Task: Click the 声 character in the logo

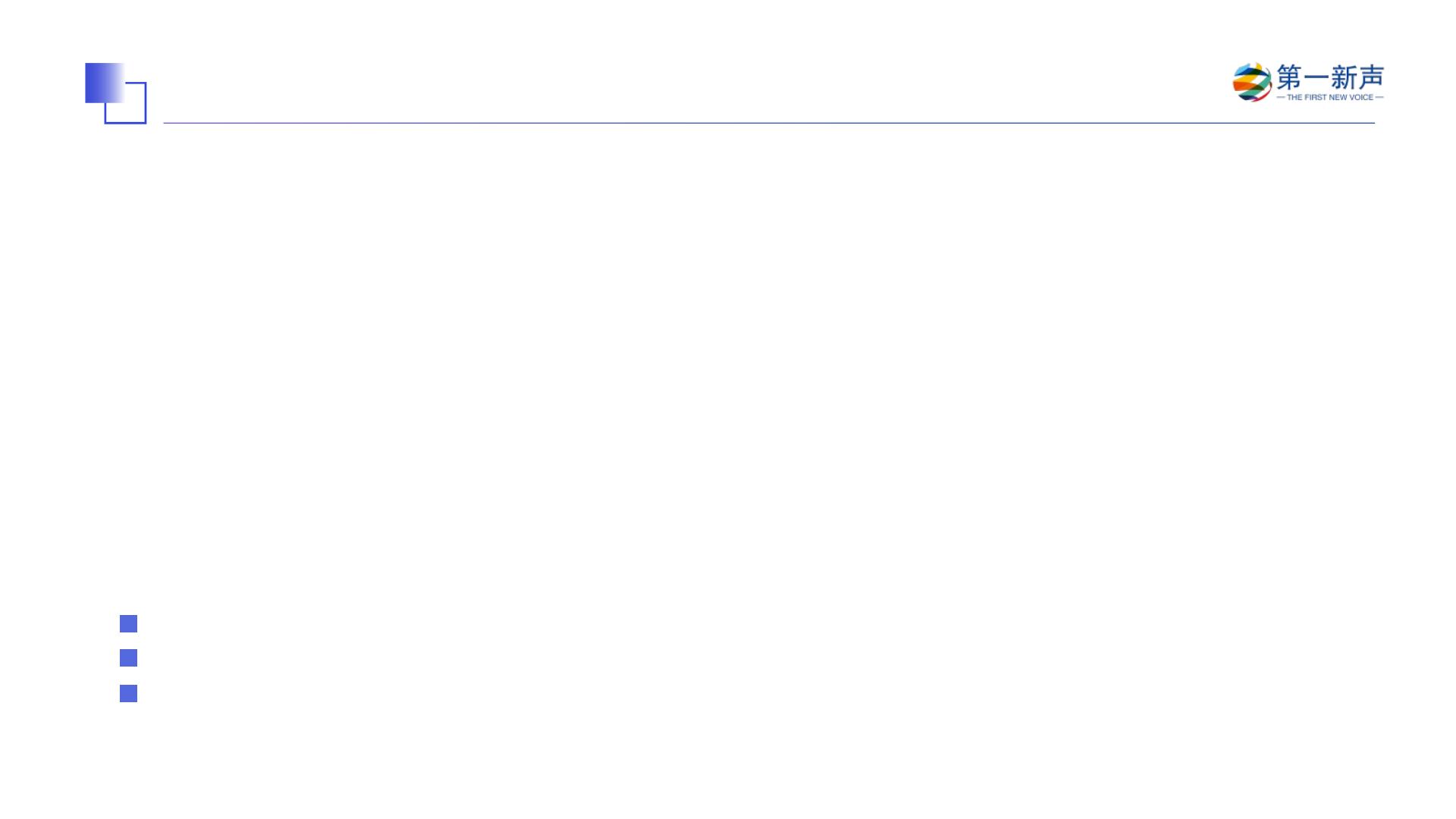Action: 1371,77
